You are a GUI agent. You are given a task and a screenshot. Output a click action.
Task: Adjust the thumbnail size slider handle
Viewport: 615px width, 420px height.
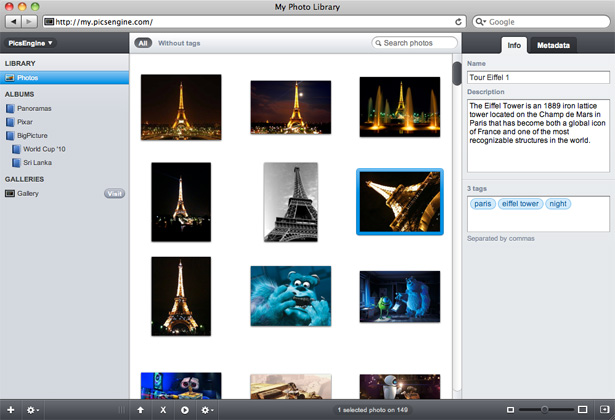point(544,409)
